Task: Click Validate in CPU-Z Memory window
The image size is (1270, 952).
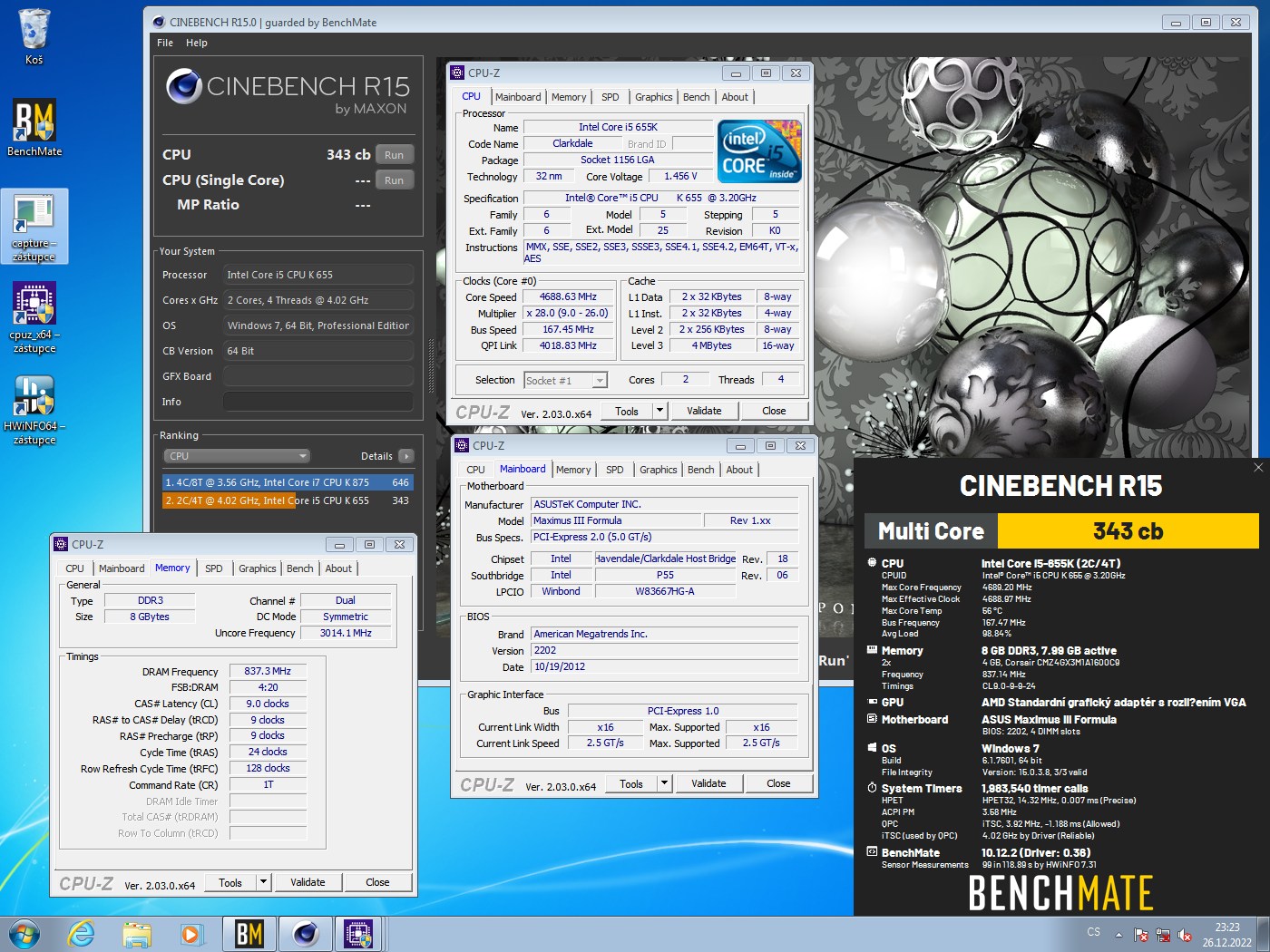Action: pos(308,882)
